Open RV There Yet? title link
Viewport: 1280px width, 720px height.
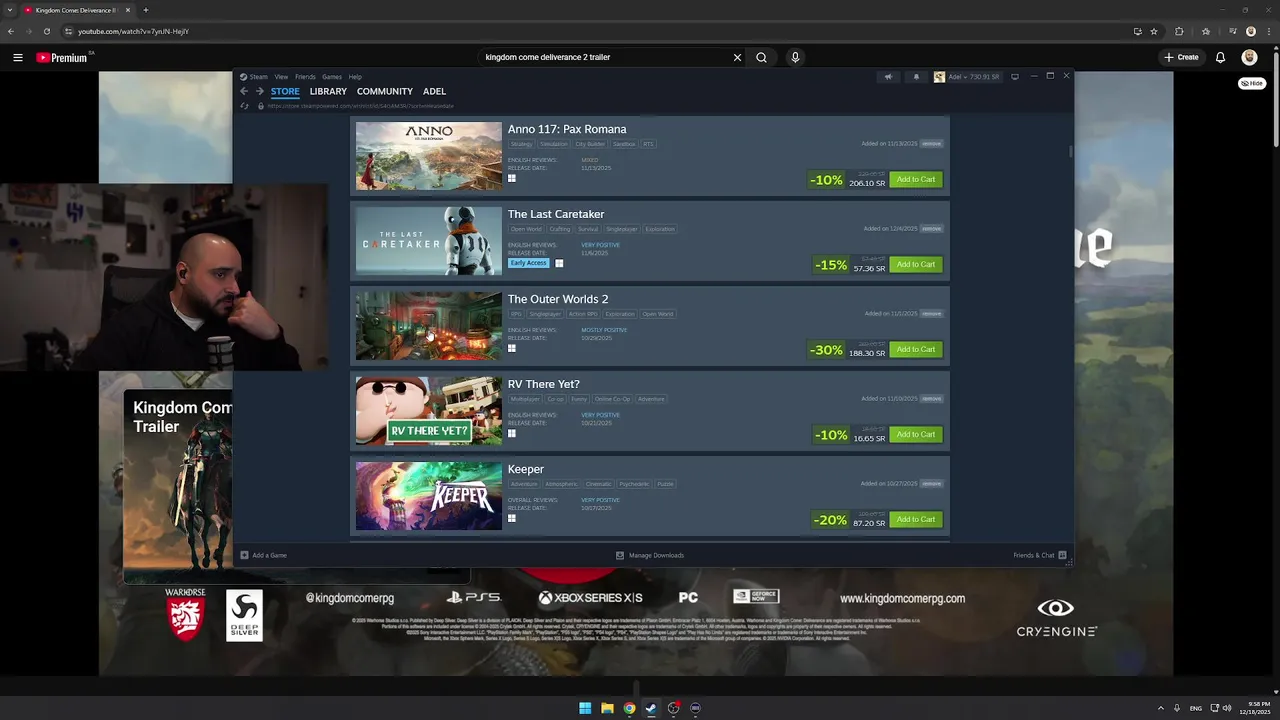pos(543,384)
